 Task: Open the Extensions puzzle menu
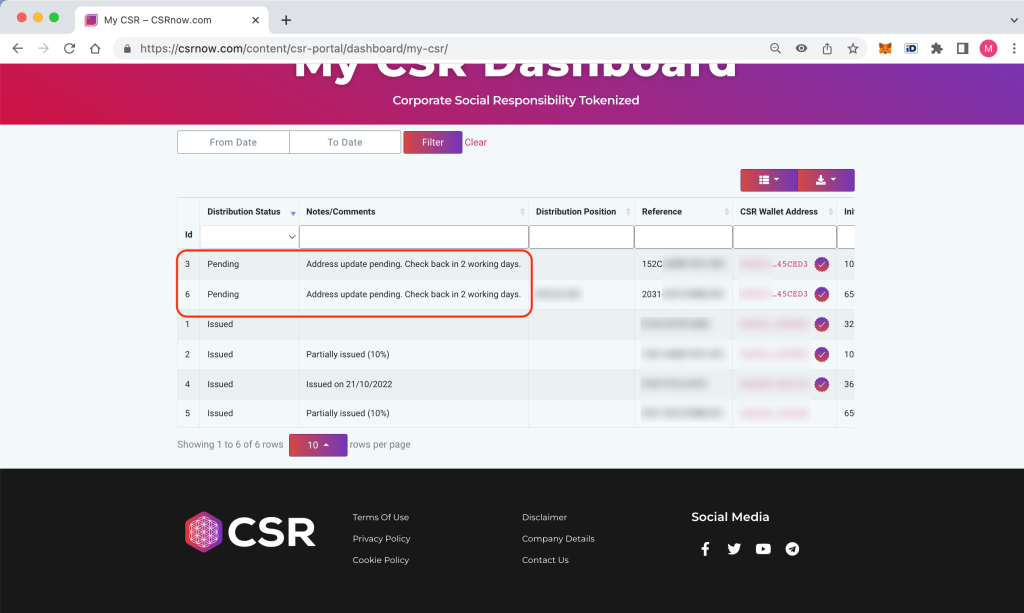click(x=936, y=48)
